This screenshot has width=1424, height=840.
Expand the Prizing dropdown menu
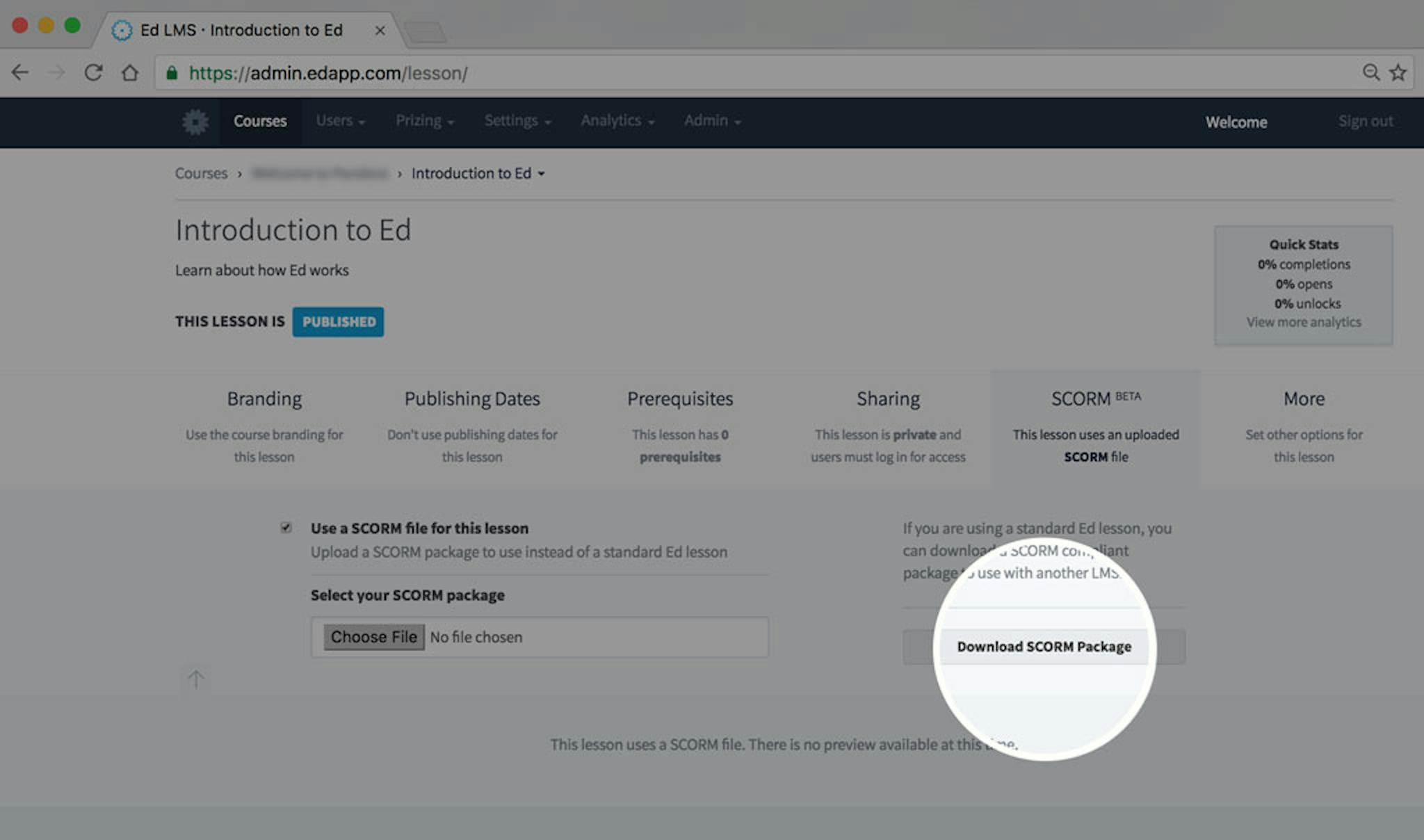[423, 120]
